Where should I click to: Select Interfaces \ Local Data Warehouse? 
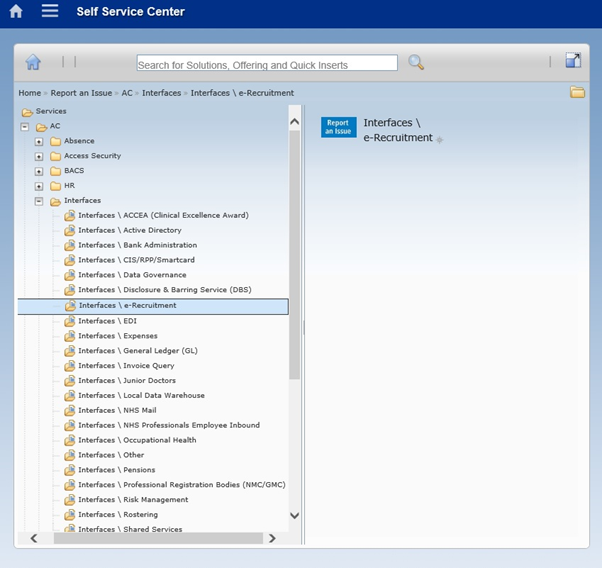click(141, 396)
